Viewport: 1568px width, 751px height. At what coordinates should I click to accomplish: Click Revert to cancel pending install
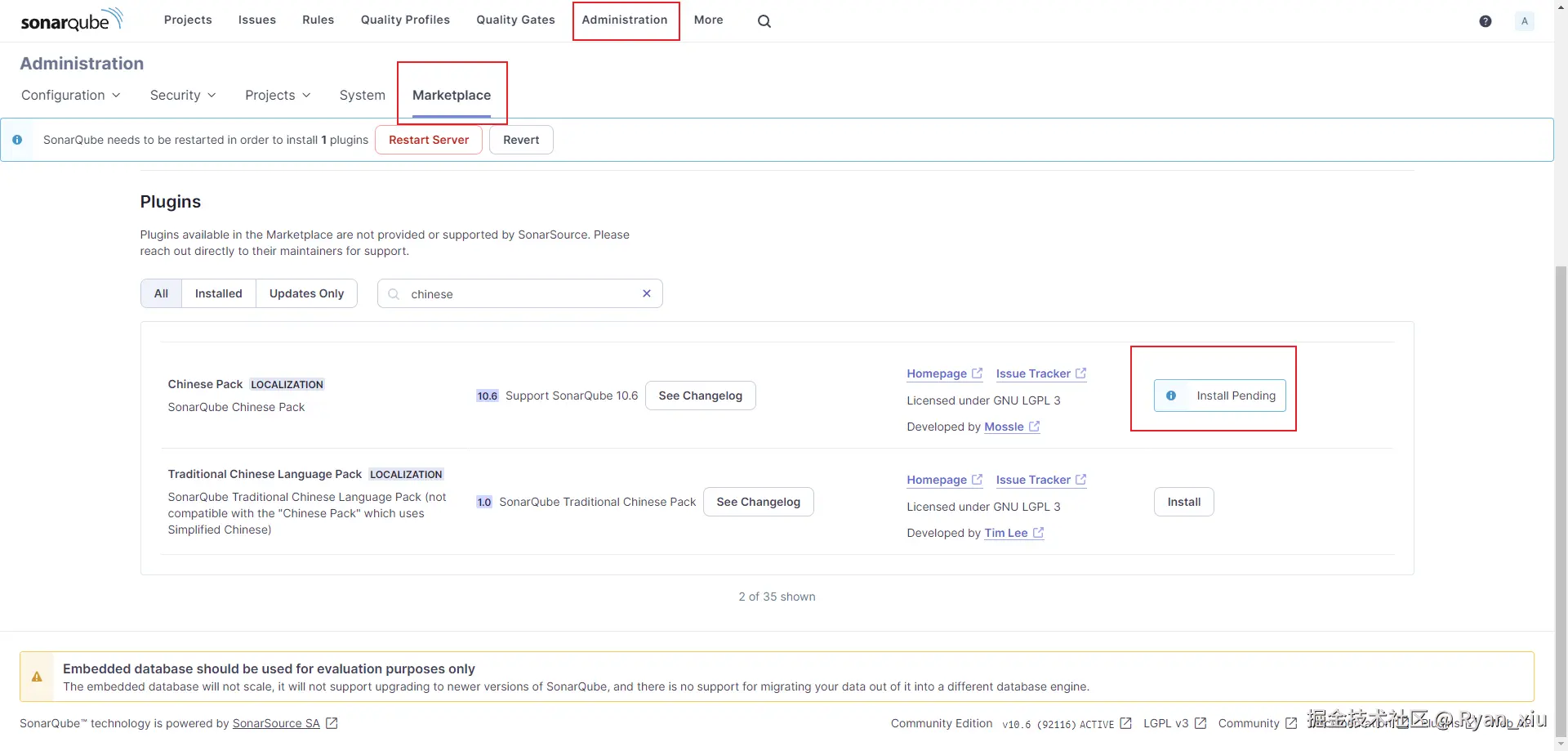[x=521, y=140]
